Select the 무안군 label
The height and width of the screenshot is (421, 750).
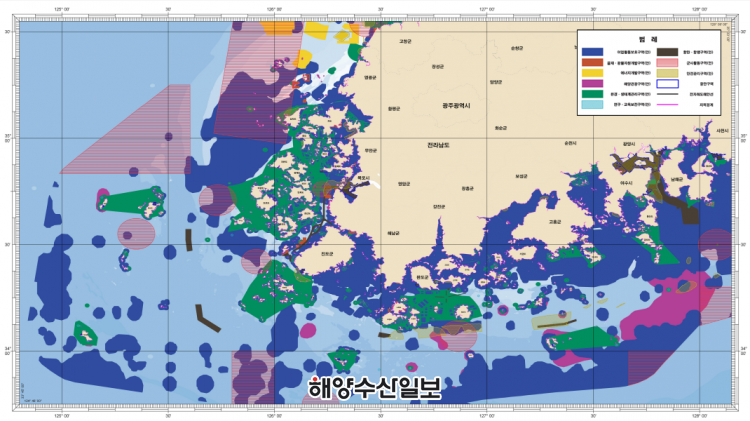[x=371, y=151]
